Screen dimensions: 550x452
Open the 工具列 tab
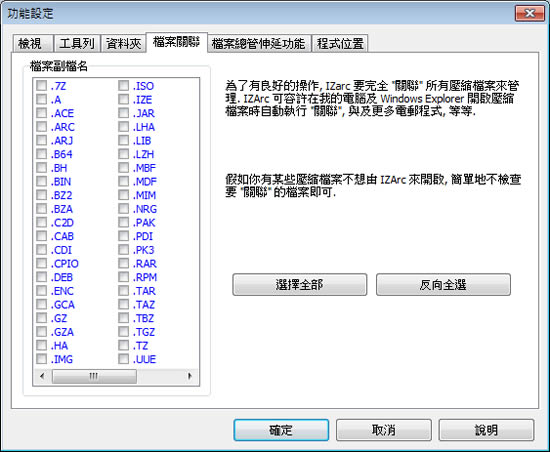[x=77, y=43]
